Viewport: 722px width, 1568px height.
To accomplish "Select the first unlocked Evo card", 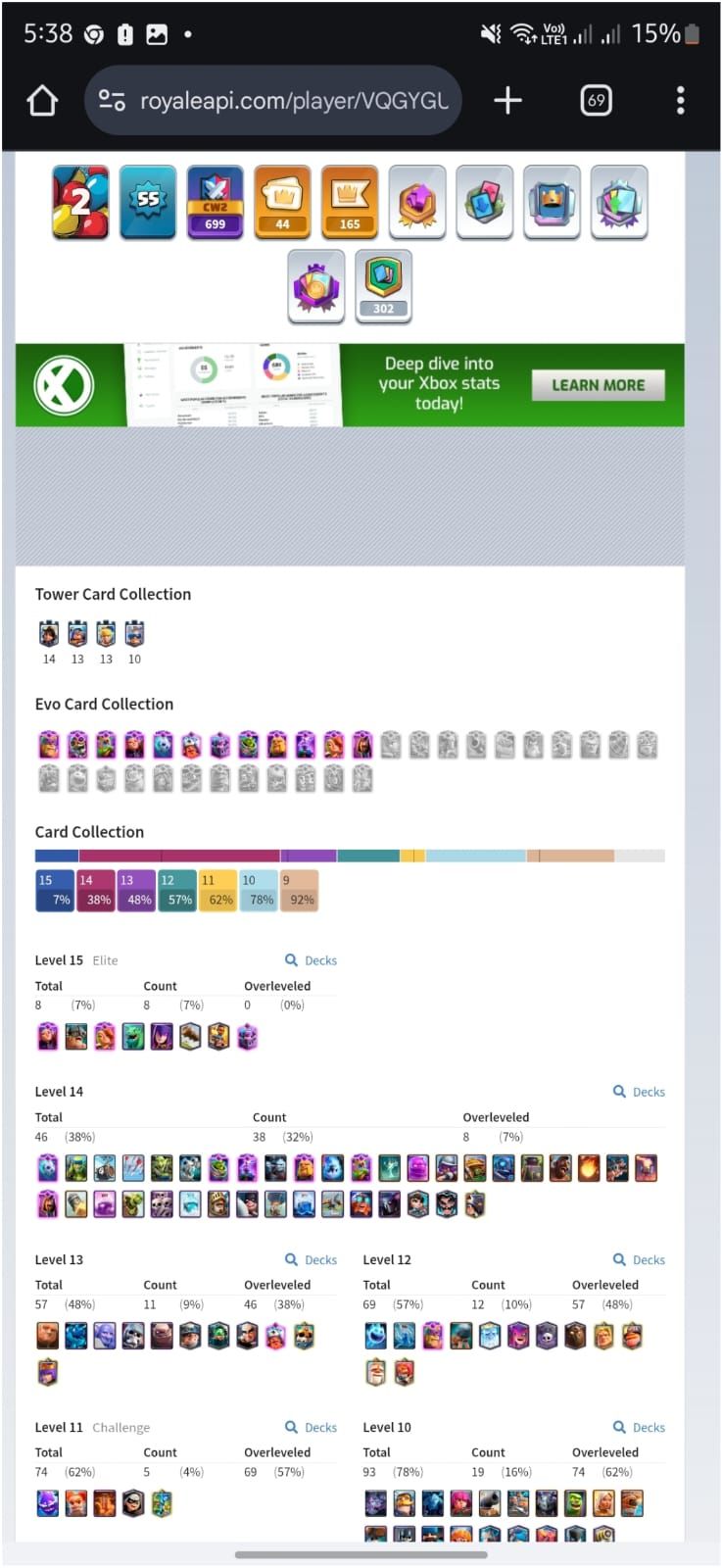I will [49, 745].
